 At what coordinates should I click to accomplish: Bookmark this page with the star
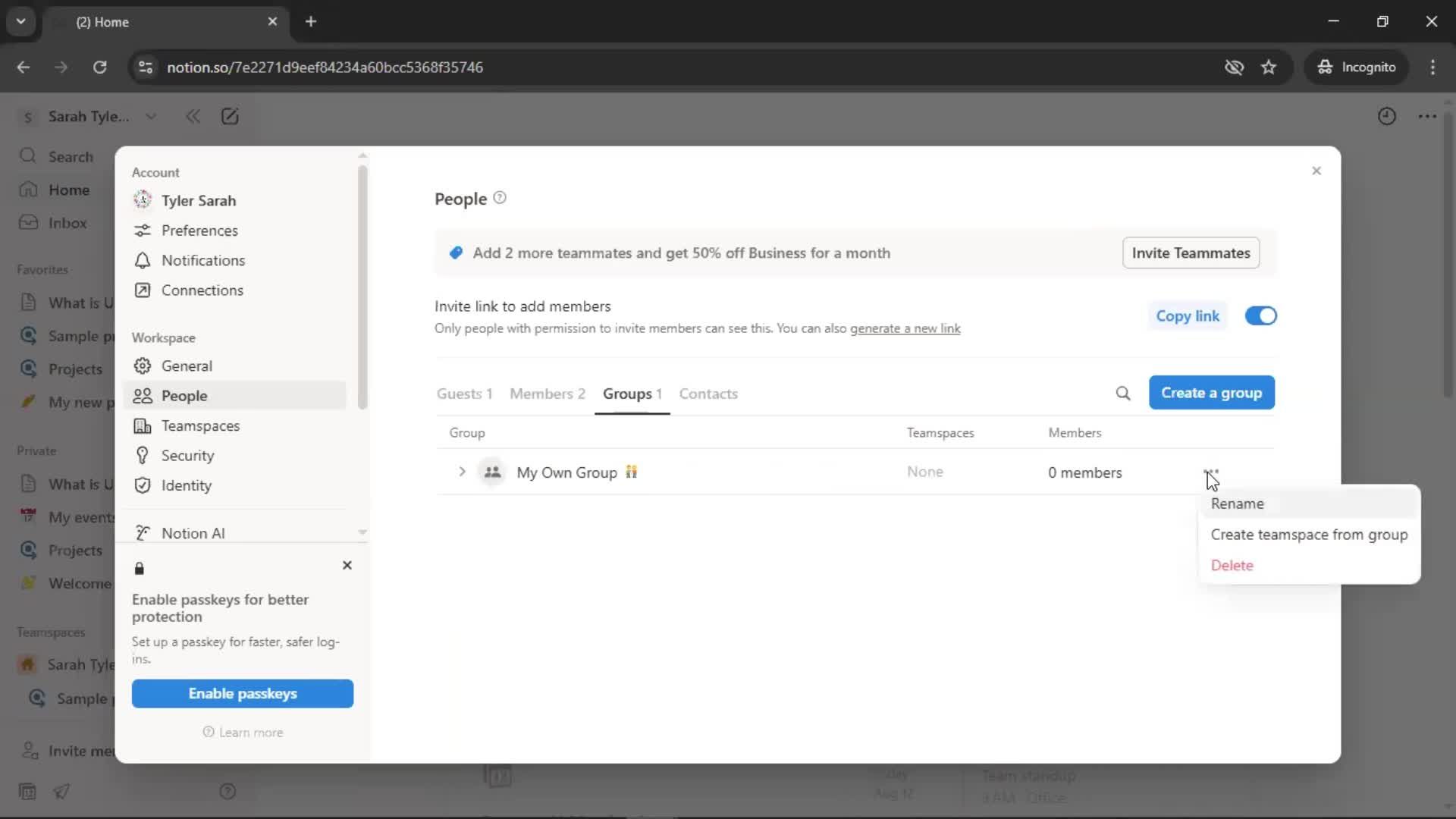[x=1269, y=67]
